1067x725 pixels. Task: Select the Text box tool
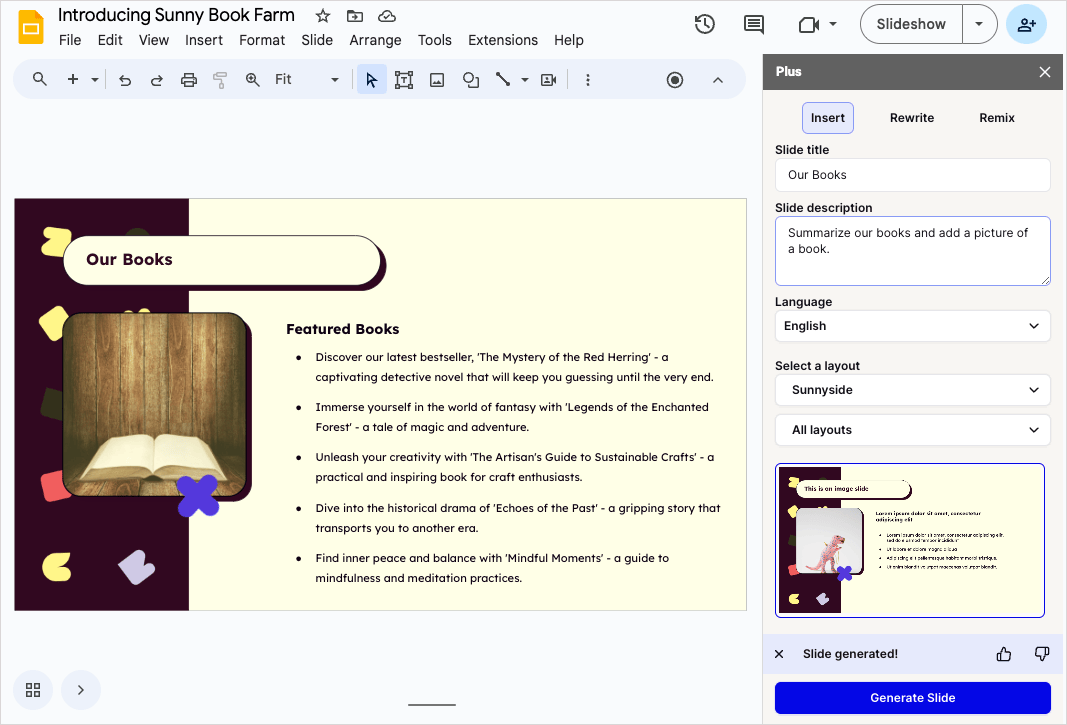pos(404,80)
